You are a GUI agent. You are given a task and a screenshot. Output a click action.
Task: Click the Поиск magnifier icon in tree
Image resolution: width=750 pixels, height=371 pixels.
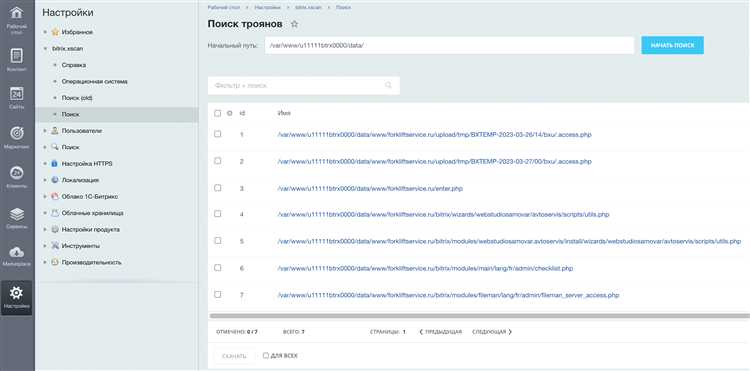pos(55,147)
